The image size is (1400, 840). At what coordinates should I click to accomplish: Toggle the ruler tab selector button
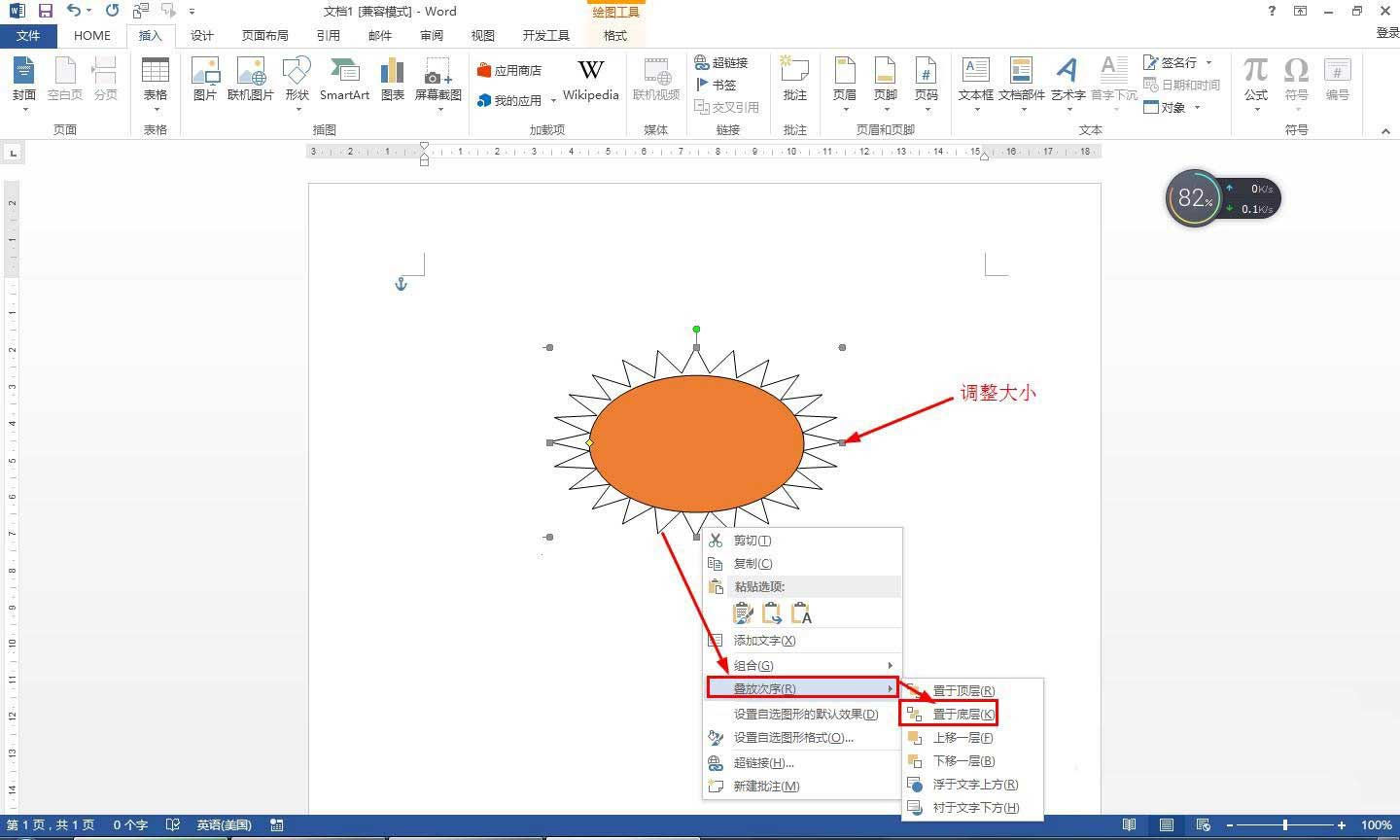pos(13,153)
